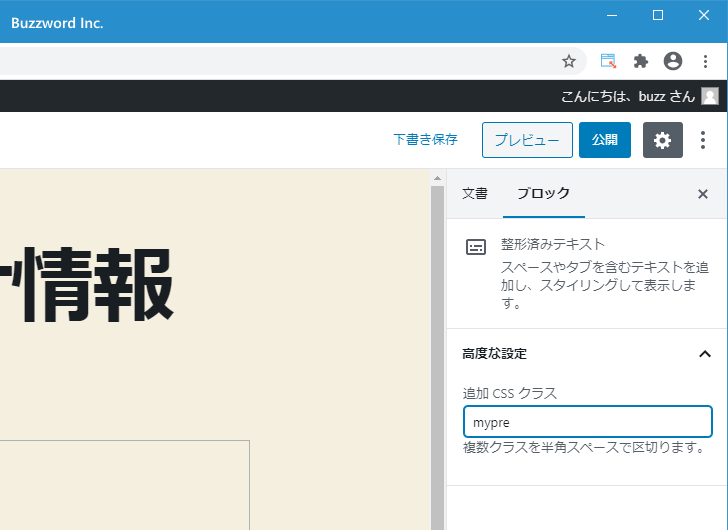Maximize the Buzzword Inc. window
This screenshot has width=728, height=530.
[658, 15]
